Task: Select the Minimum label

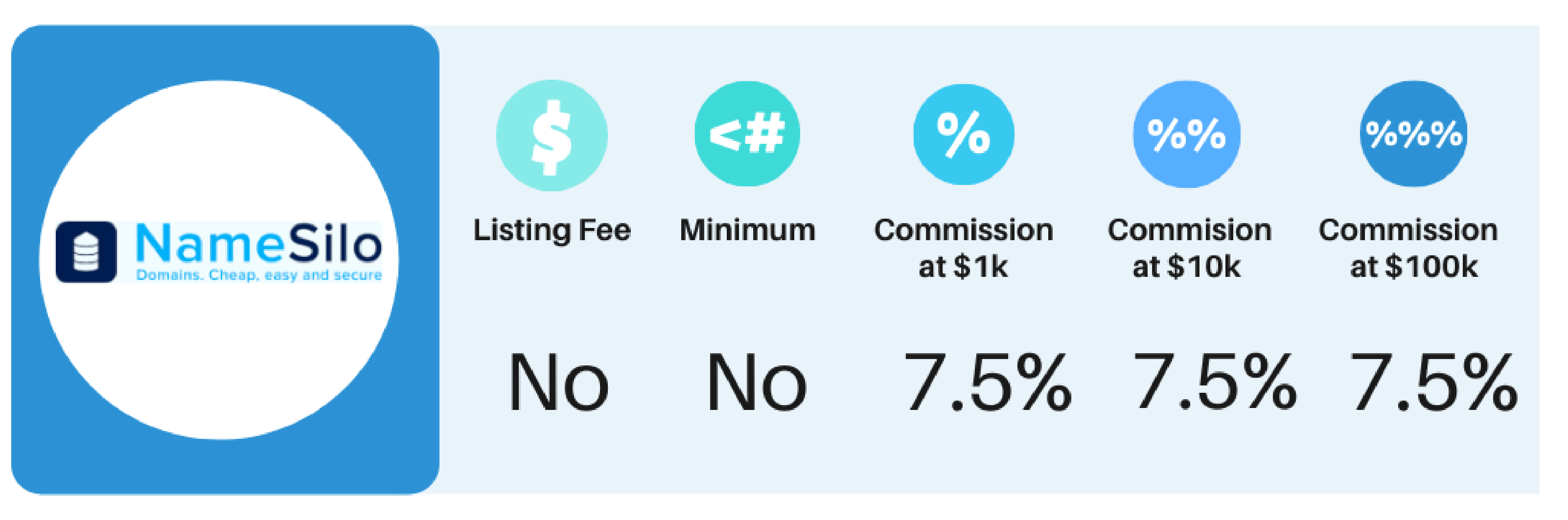Action: click(x=747, y=230)
